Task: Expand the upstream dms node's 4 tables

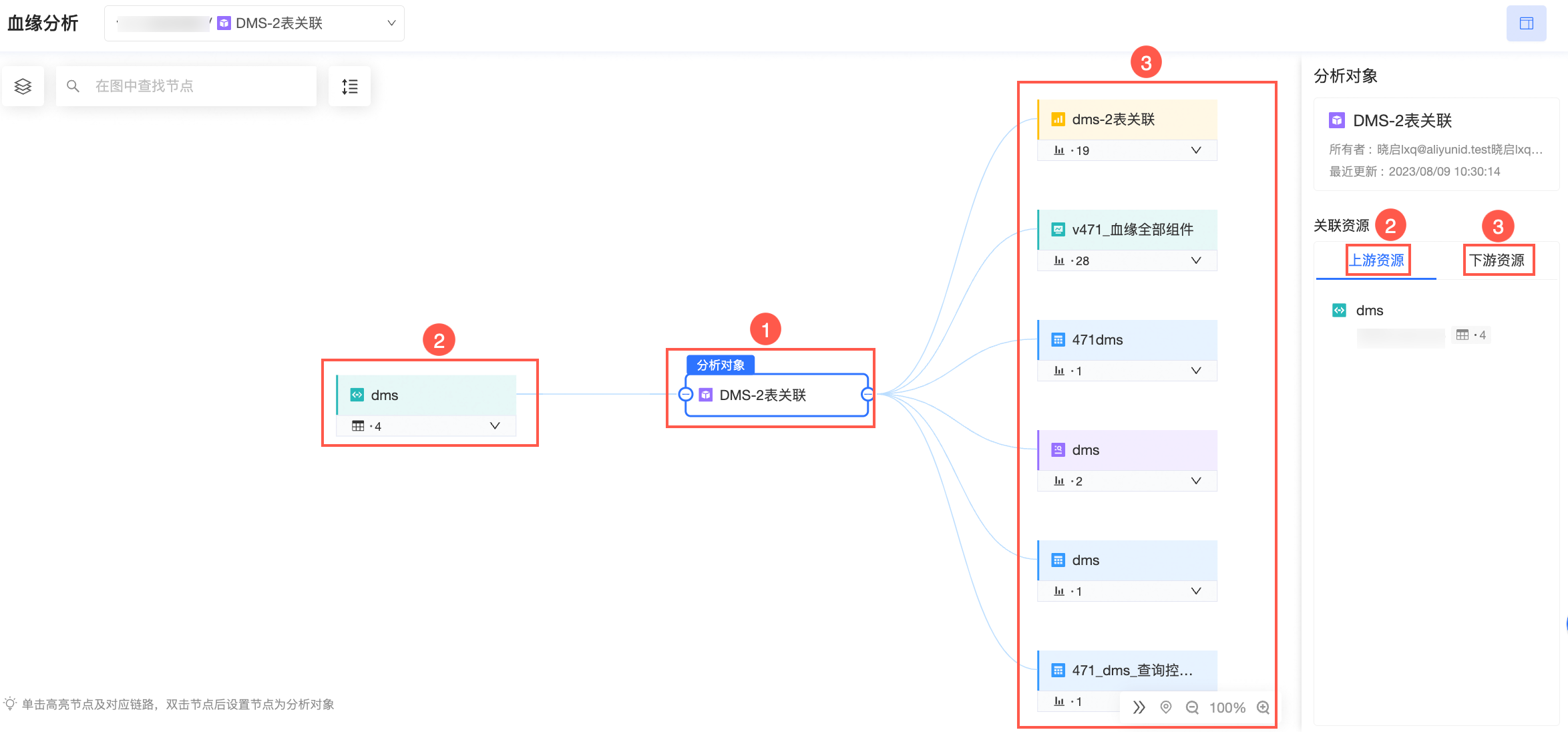Action: pyautogui.click(x=494, y=426)
